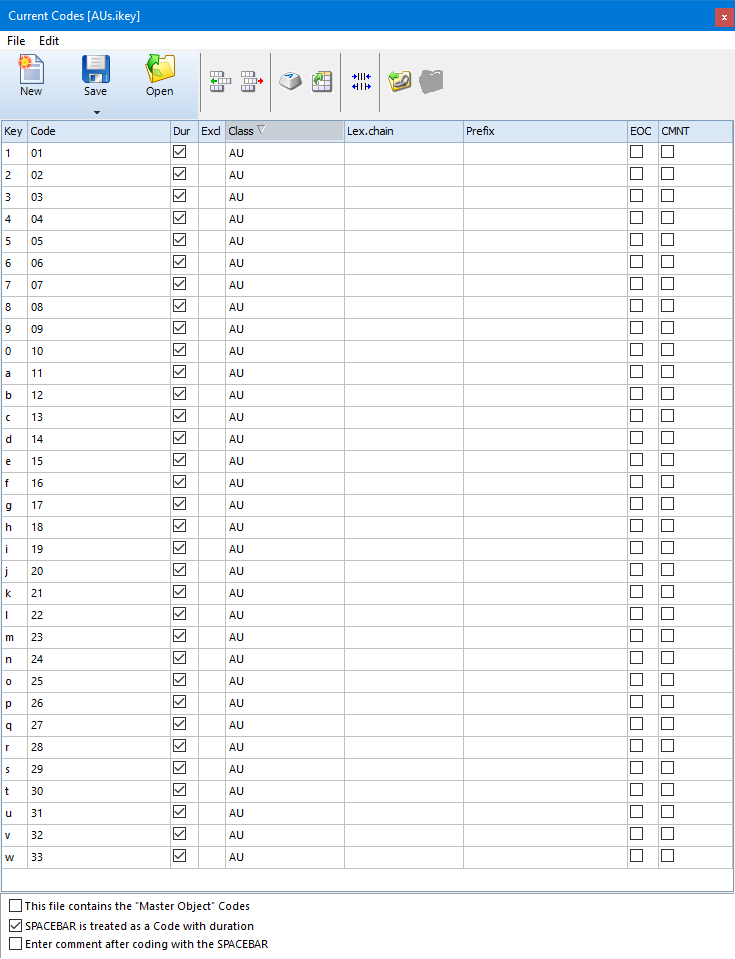
Task: Click the keyboard key toolbar icon
Action: pyautogui.click(x=290, y=81)
